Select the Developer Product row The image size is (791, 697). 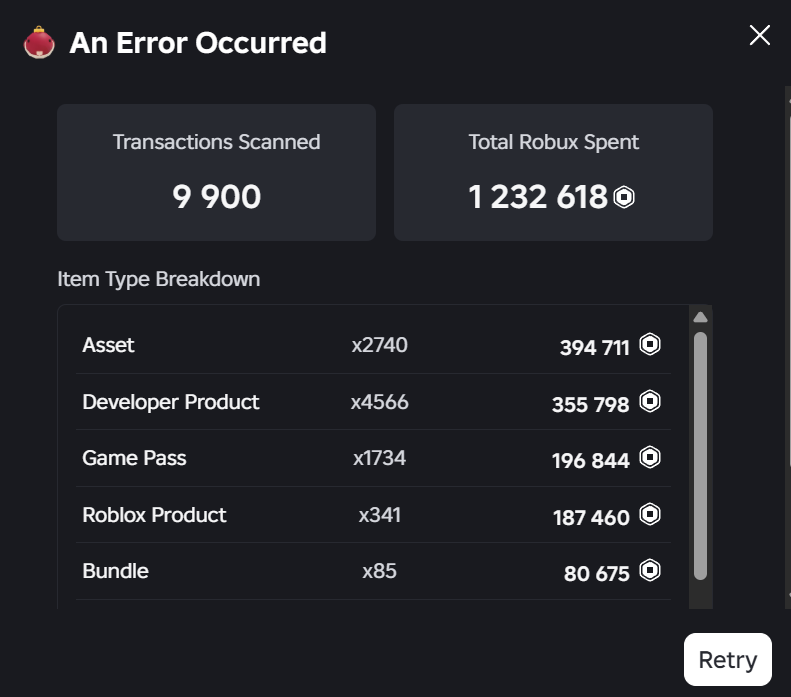373,402
